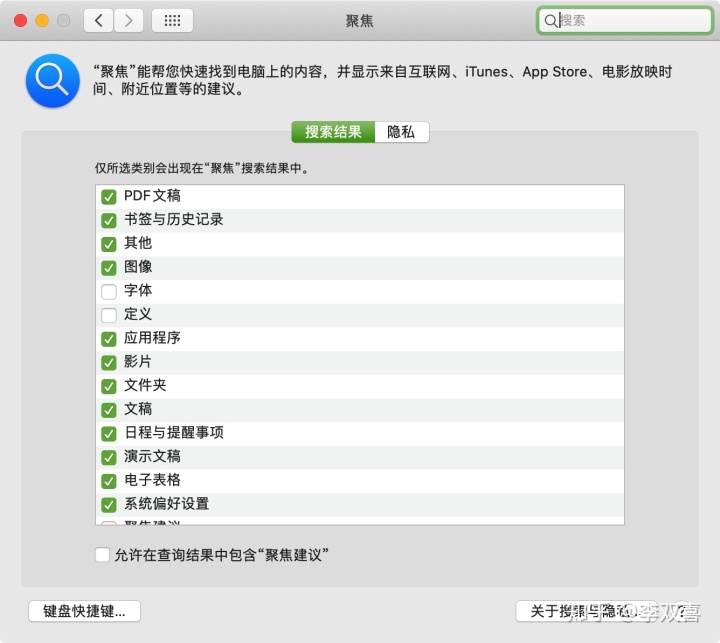The image size is (720, 643).
Task: Open 键盘快捷键... button
Action: coord(84,611)
